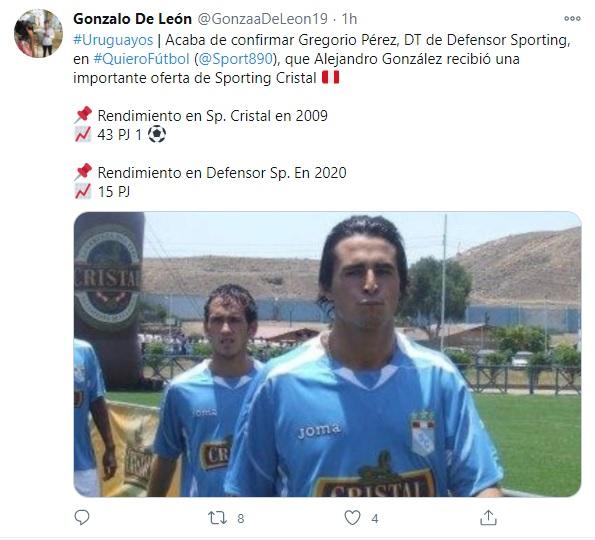Click the Peru flag emoji
The height and width of the screenshot is (540, 595).
pos(331,77)
